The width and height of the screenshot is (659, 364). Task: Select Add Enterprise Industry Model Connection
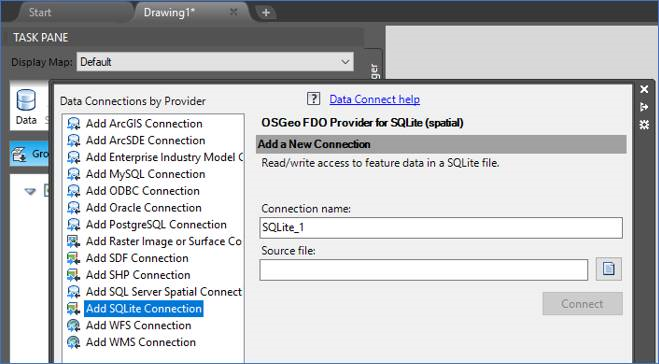pos(164,157)
